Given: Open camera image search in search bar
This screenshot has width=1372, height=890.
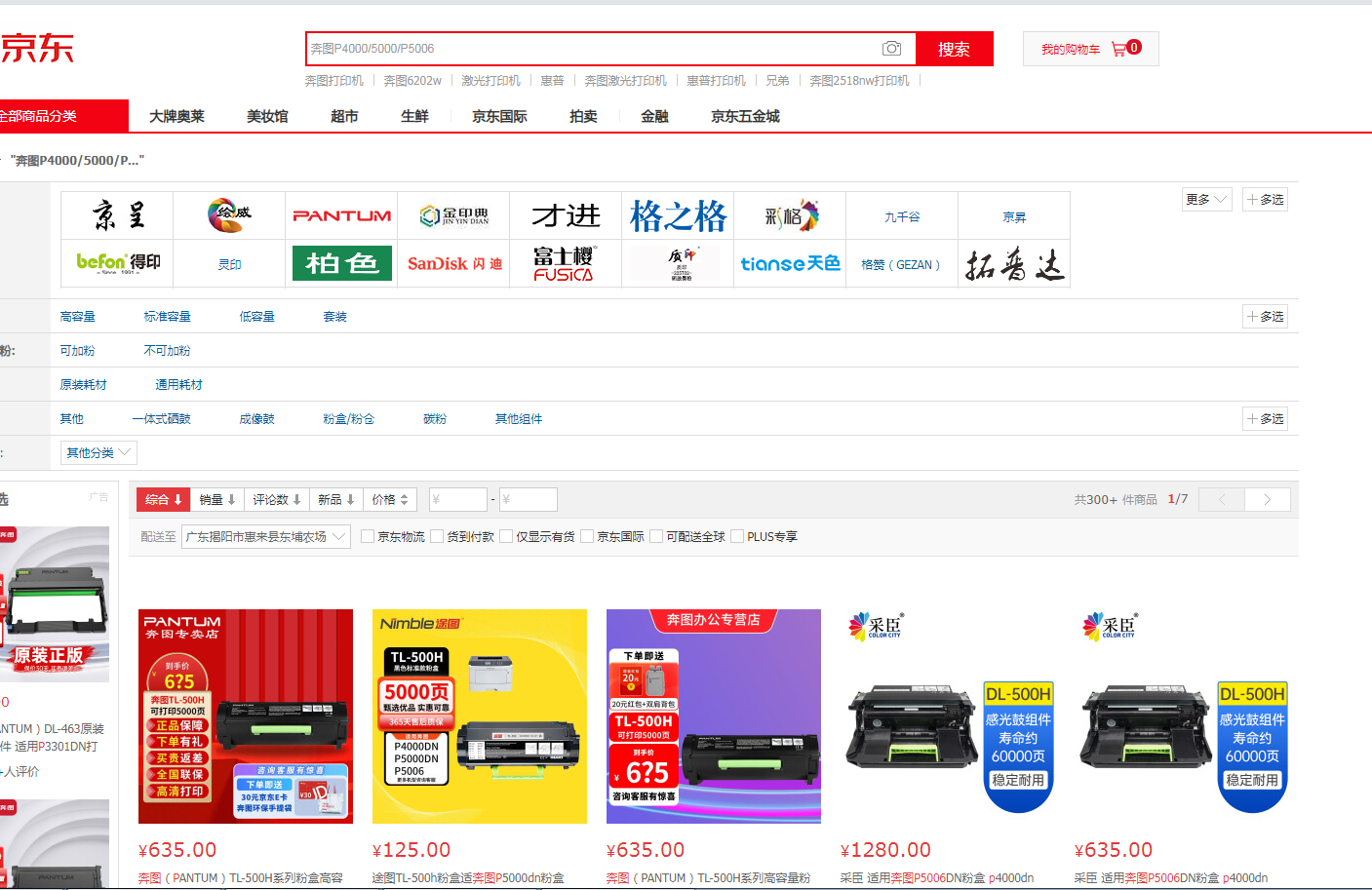Looking at the screenshot, I should click(x=891, y=49).
